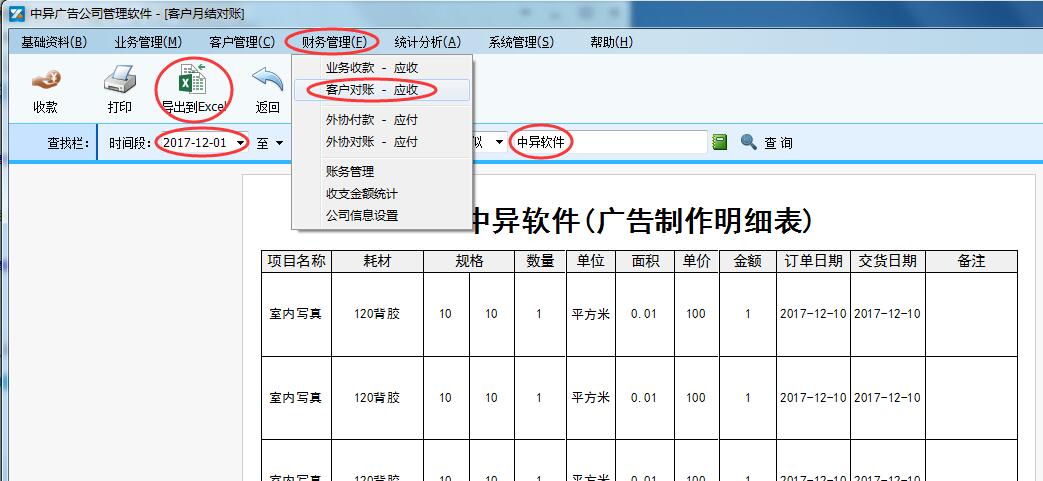1043x481 pixels.
Task: Click unit price 100 in second row
Action: 696,398
